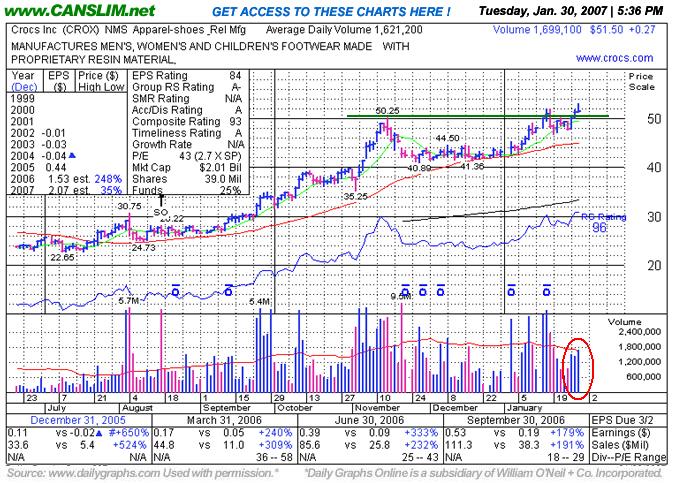Click the '35.25' price low label
The image size is (673, 483).
click(x=356, y=196)
